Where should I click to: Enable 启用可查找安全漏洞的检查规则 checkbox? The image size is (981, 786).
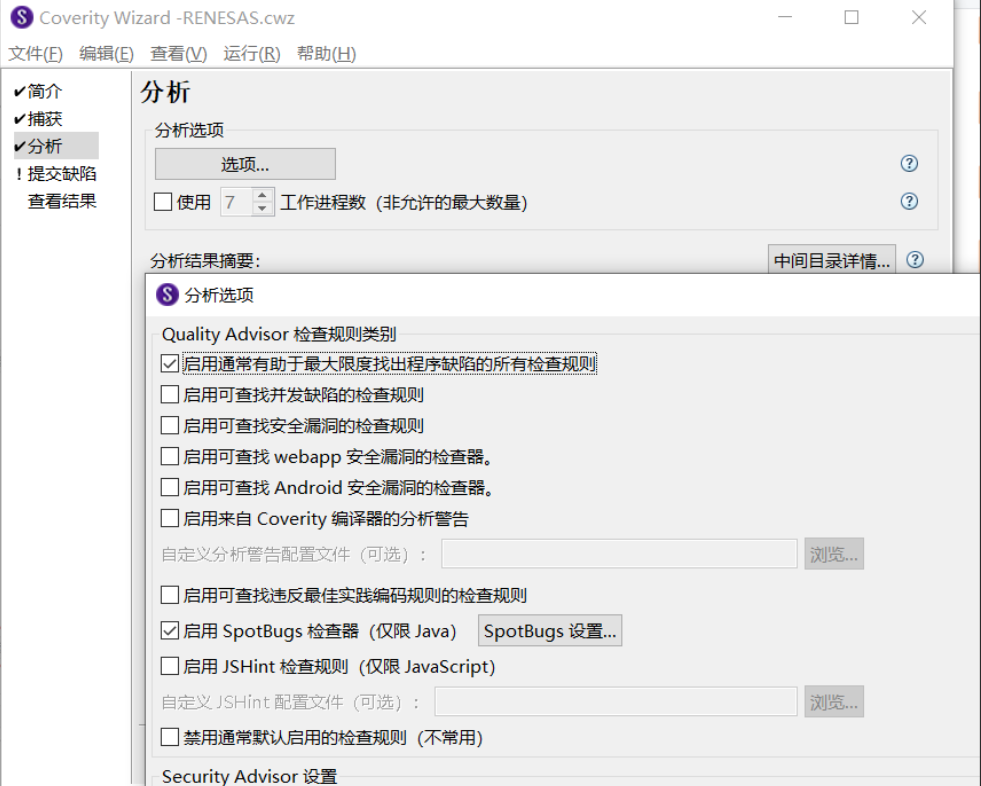(170, 426)
